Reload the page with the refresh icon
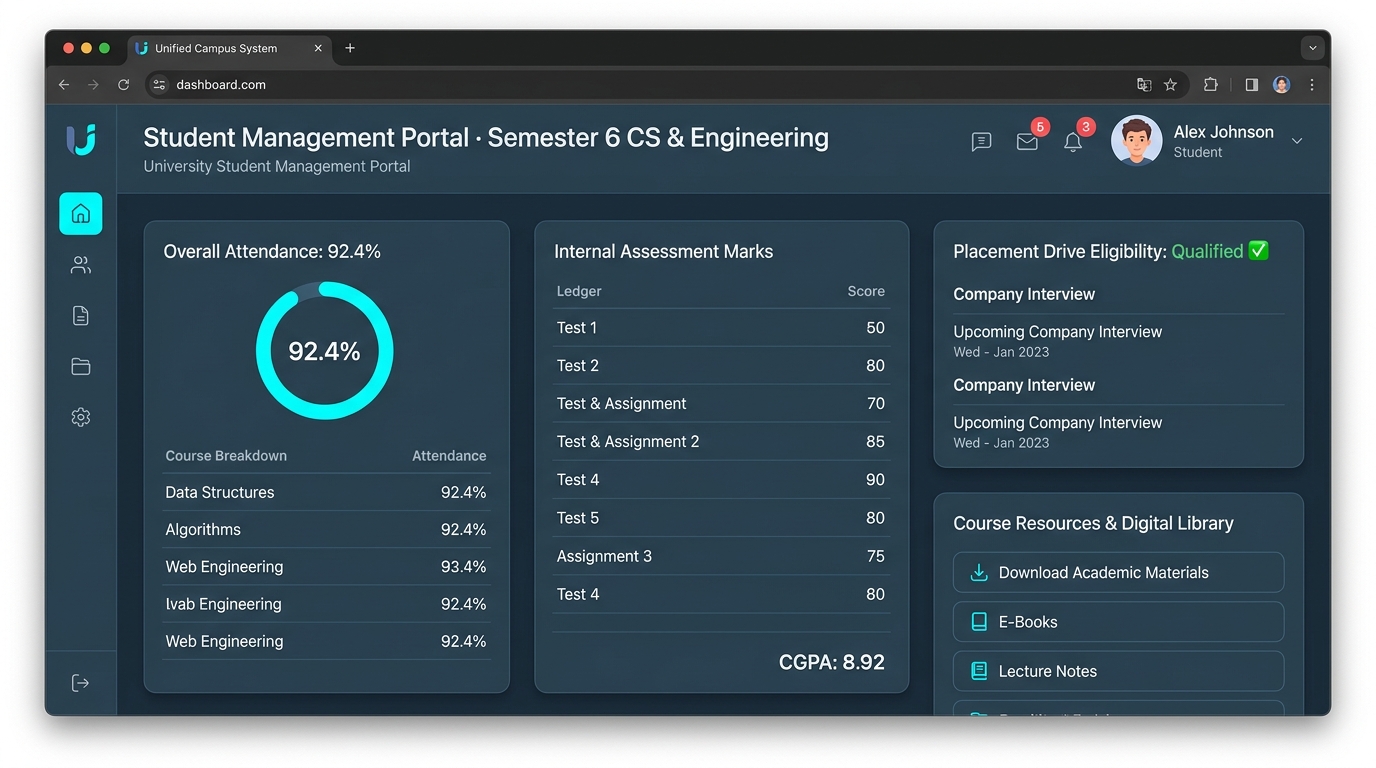The height and width of the screenshot is (768, 1376). coord(124,85)
